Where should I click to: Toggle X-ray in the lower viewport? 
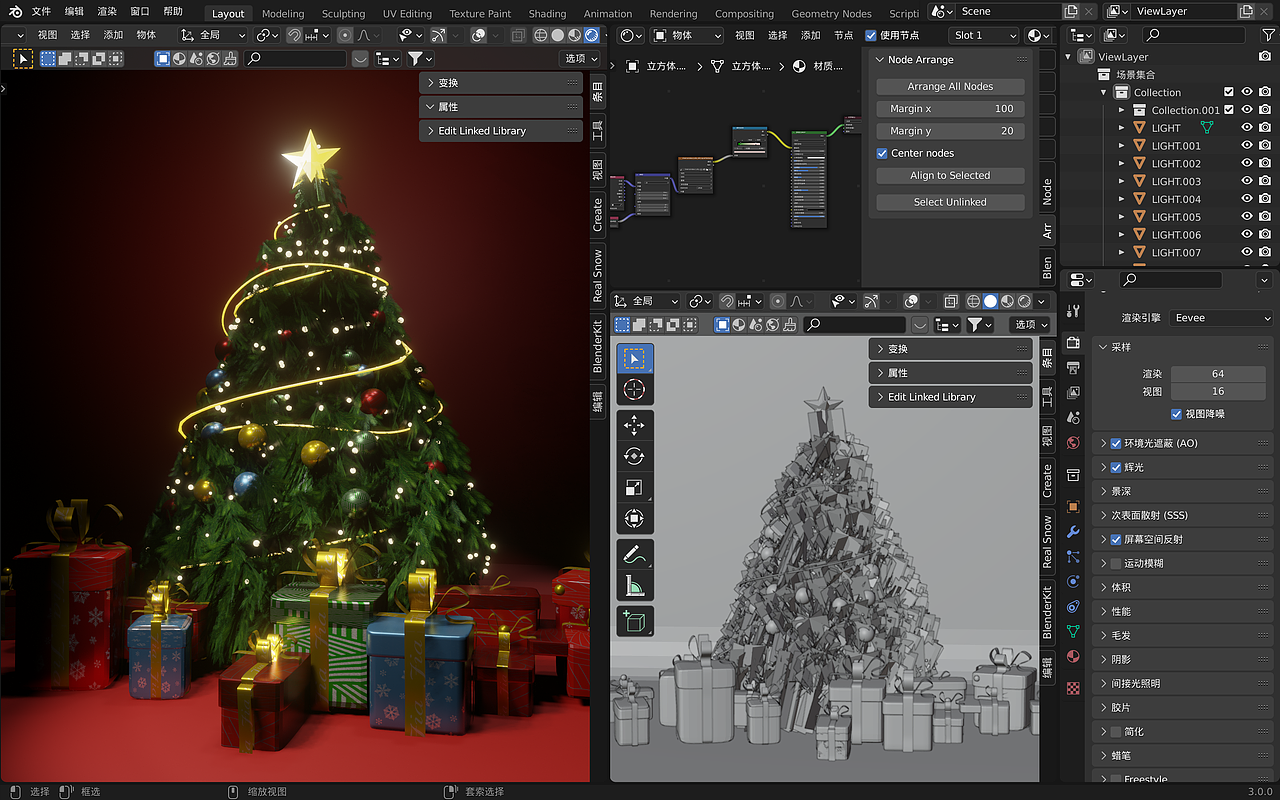pyautogui.click(x=950, y=301)
